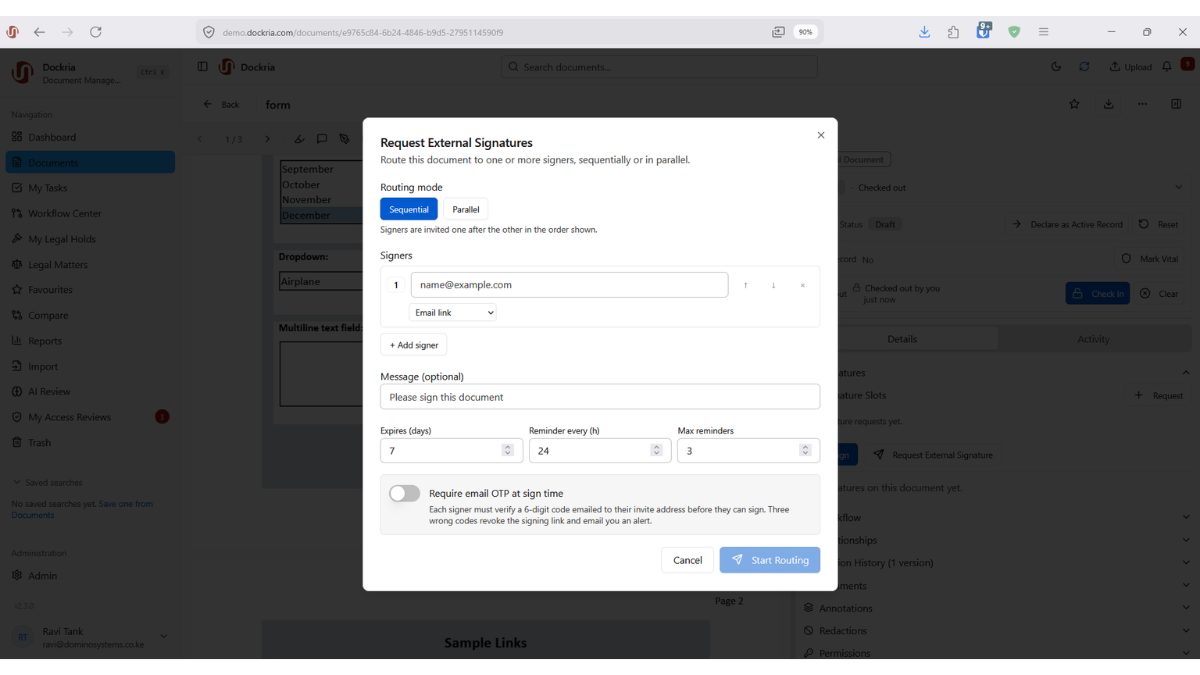Screen dimensions: 1200x675
Task: Click the Clear button
Action: coord(1160,294)
